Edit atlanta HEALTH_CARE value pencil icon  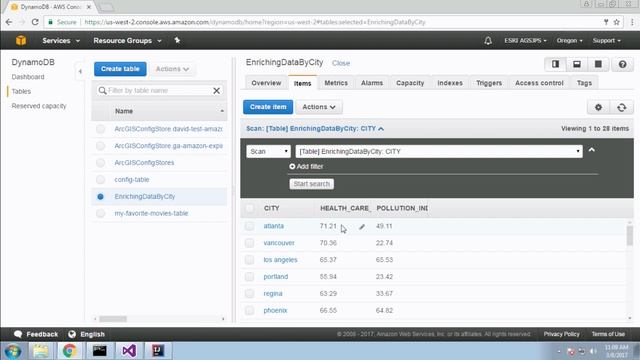click(362, 227)
